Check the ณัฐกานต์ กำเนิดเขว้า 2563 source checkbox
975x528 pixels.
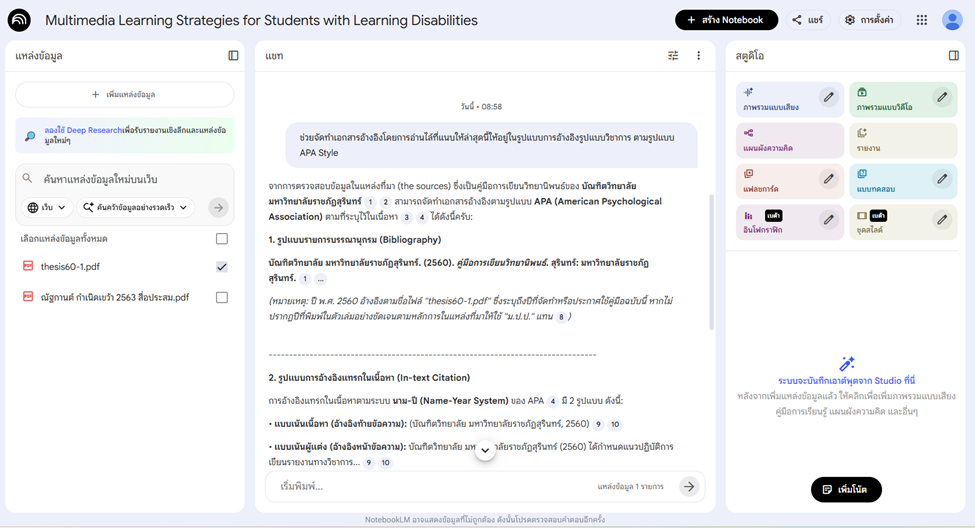222,297
